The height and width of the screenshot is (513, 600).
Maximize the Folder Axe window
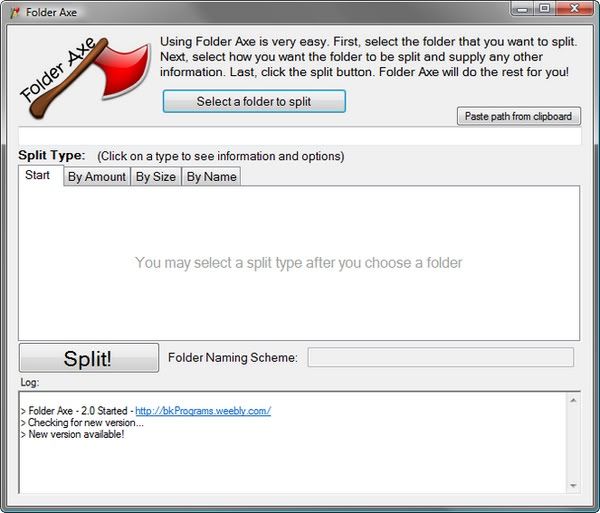545,9
